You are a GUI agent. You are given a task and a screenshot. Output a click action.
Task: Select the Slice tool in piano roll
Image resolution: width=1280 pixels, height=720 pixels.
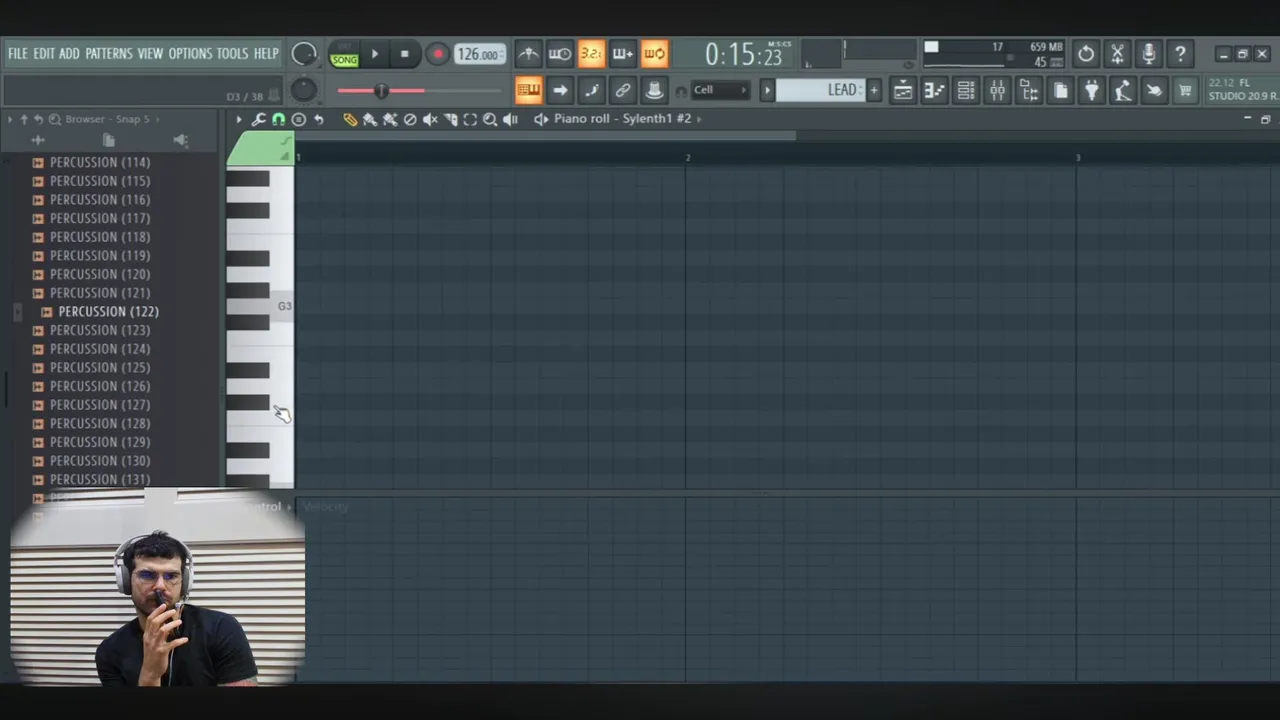pyautogui.click(x=450, y=119)
